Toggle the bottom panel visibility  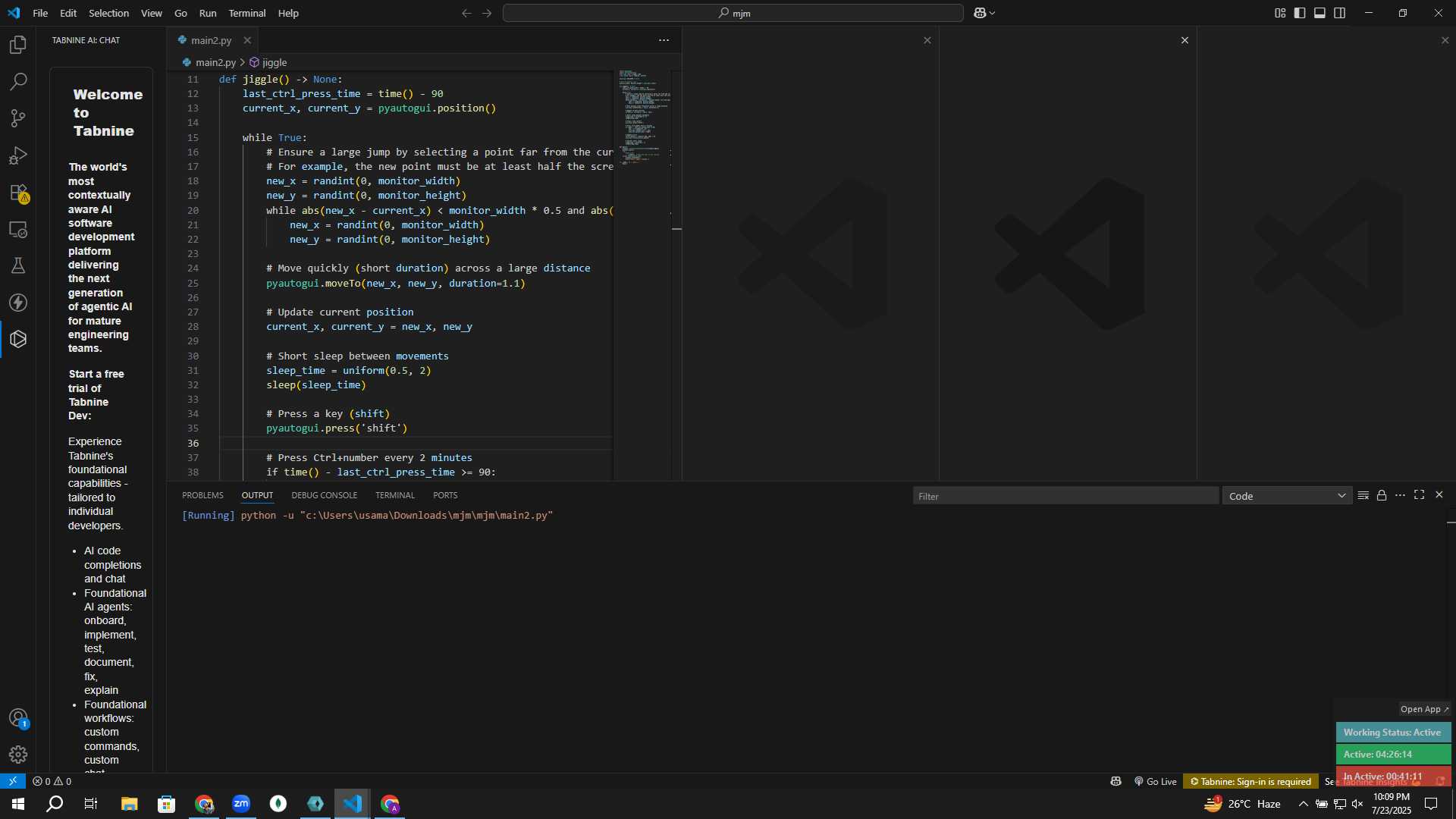click(x=1319, y=13)
